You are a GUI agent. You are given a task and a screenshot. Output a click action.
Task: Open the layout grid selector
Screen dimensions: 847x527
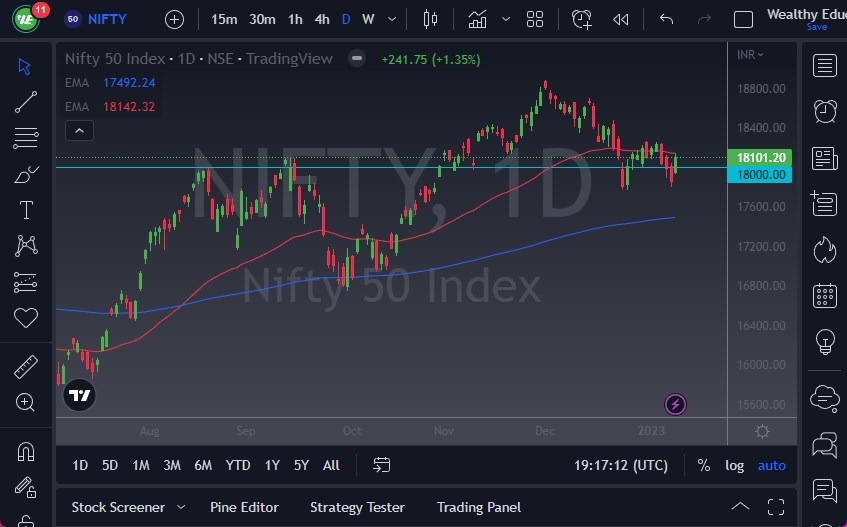click(535, 19)
